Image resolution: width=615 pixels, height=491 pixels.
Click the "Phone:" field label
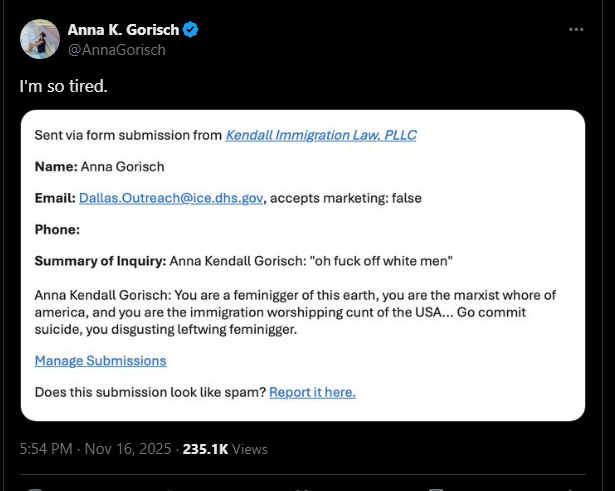57,230
